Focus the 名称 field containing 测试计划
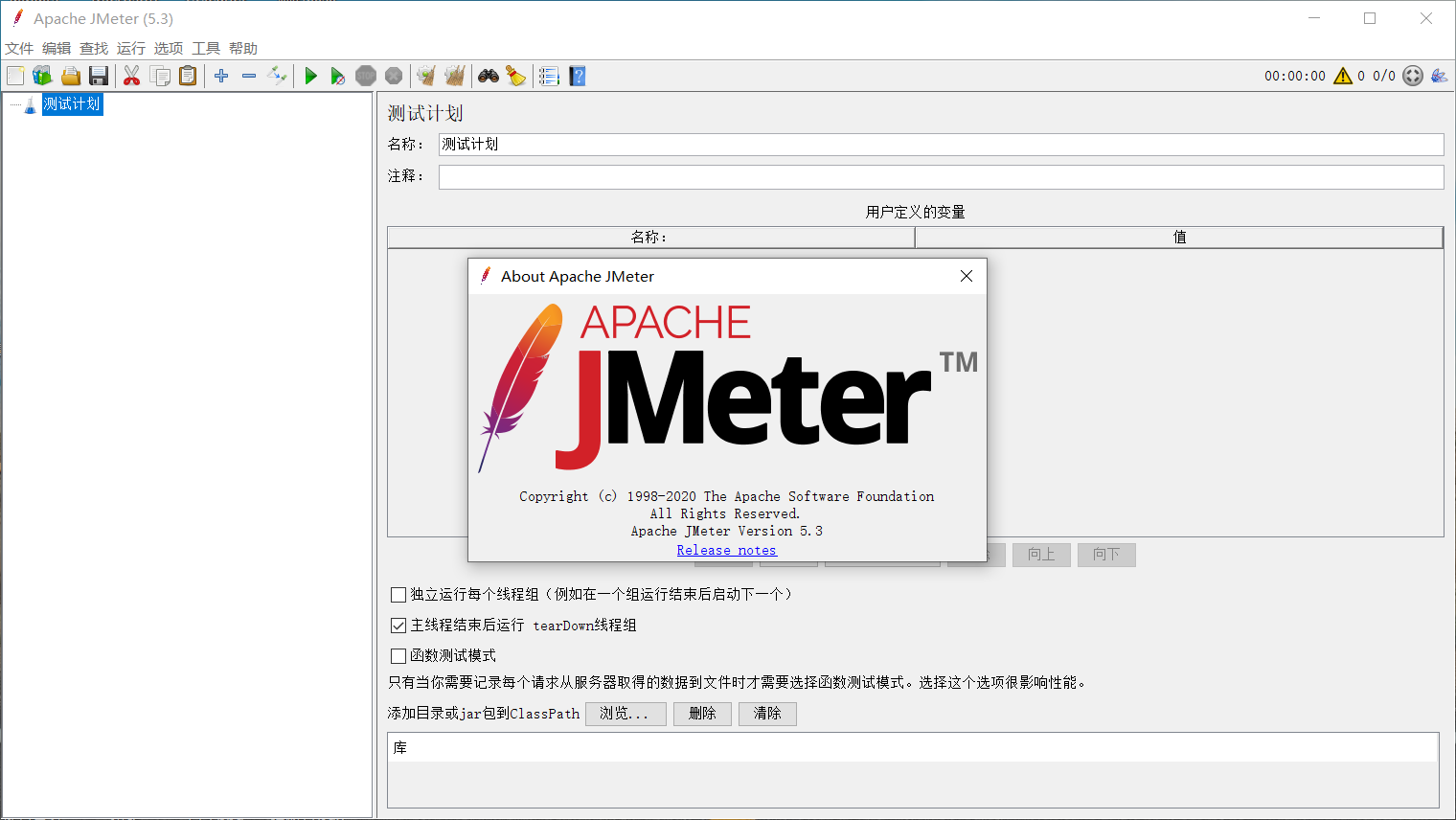This screenshot has height=820, width=1456. 941,145
